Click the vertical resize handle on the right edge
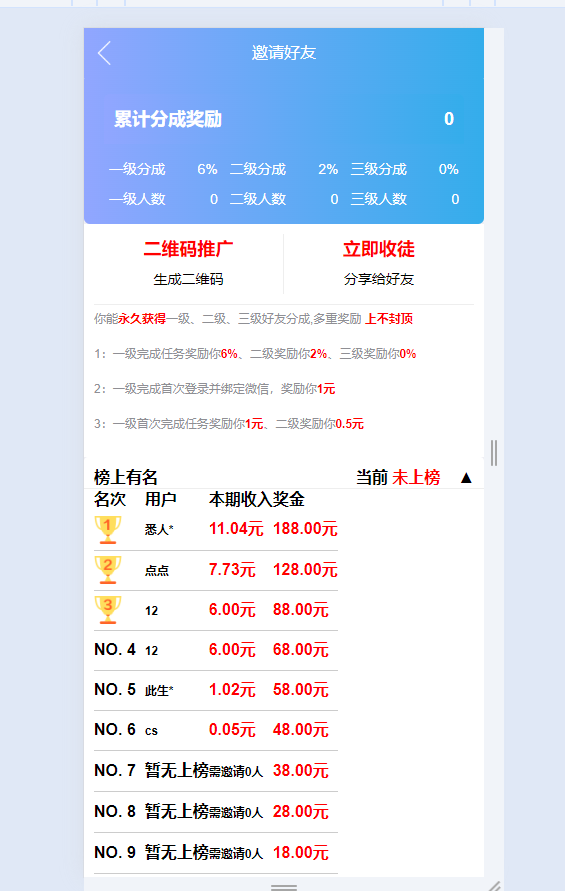 pos(493,453)
